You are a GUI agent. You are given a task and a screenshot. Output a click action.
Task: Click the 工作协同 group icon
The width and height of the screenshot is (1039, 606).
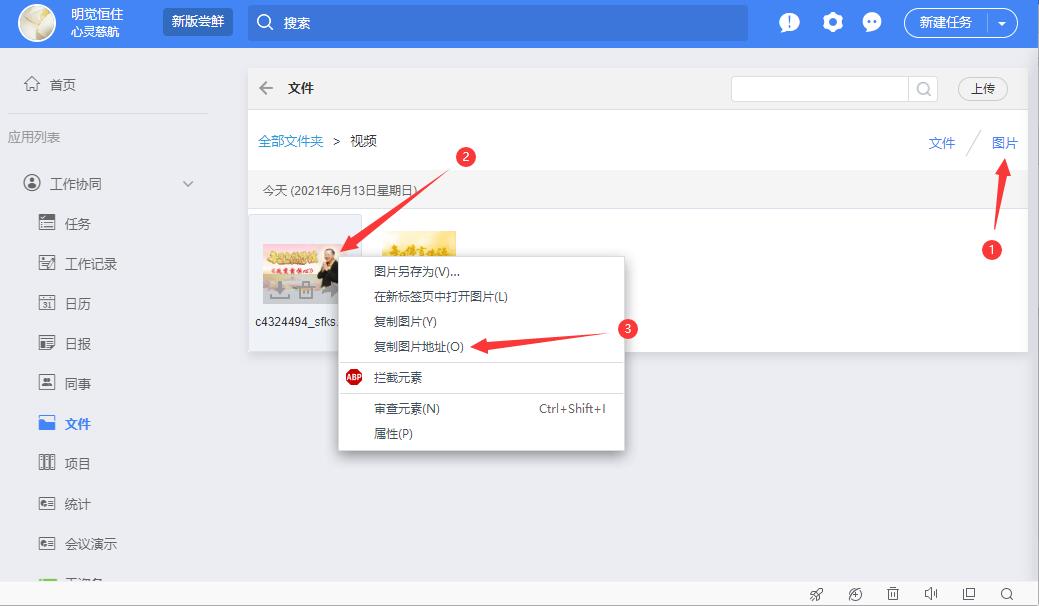(x=32, y=183)
